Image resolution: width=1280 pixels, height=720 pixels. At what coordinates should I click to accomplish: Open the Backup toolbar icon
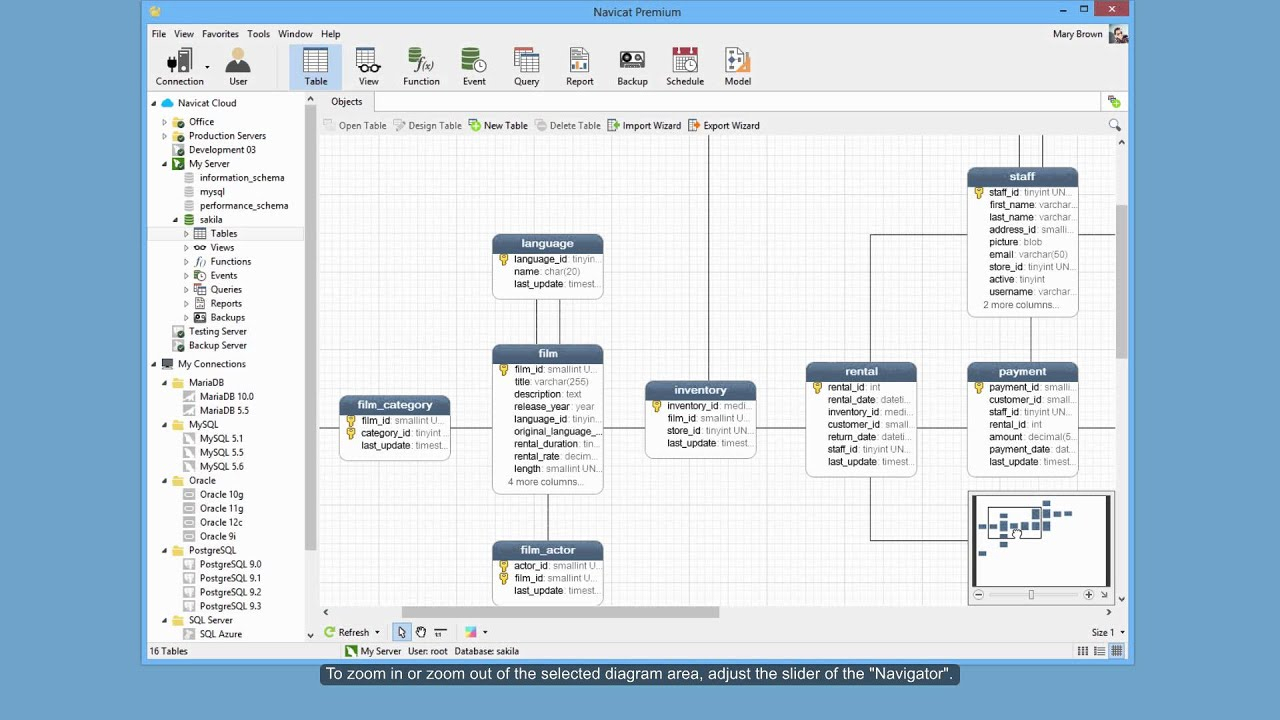tap(632, 67)
